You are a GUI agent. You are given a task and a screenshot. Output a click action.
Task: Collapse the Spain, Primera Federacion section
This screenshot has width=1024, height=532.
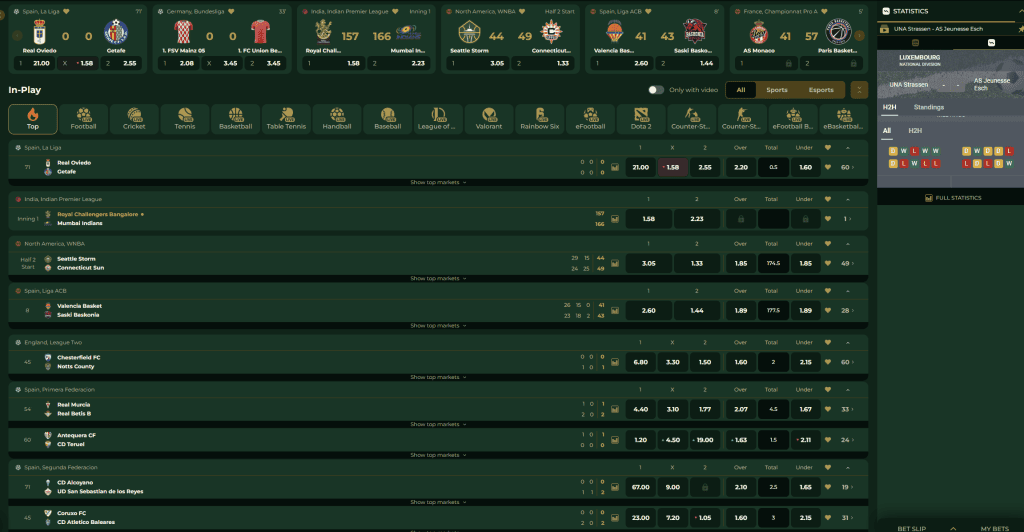coord(848,389)
